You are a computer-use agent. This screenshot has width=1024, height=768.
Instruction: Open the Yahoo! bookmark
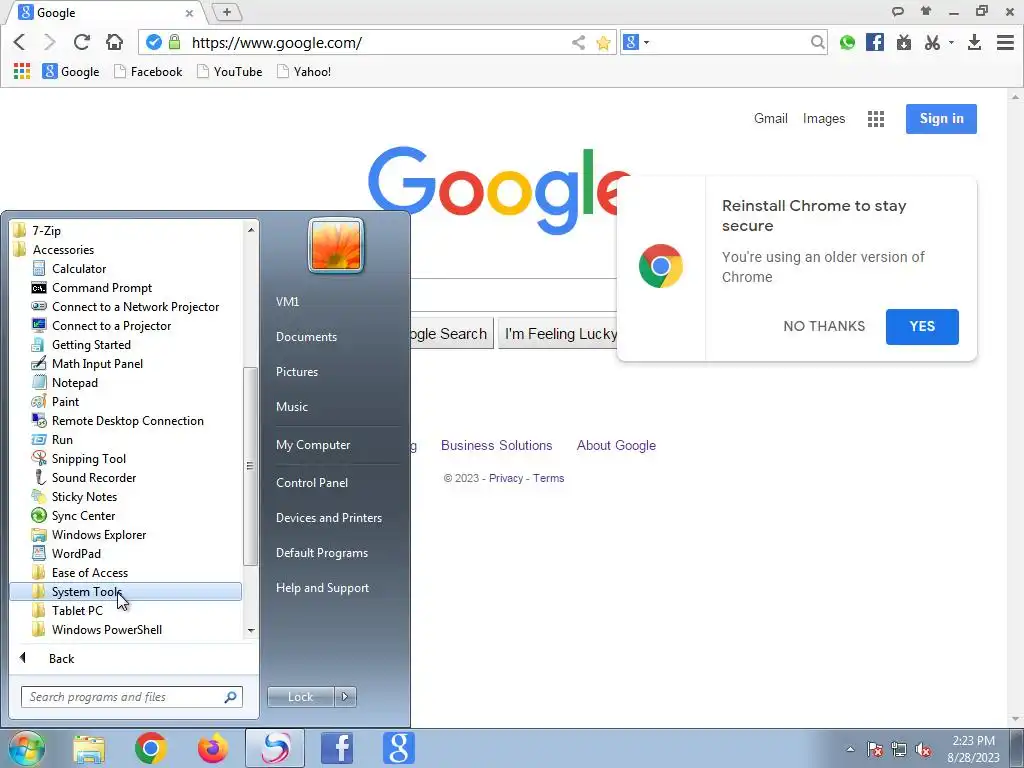point(304,71)
